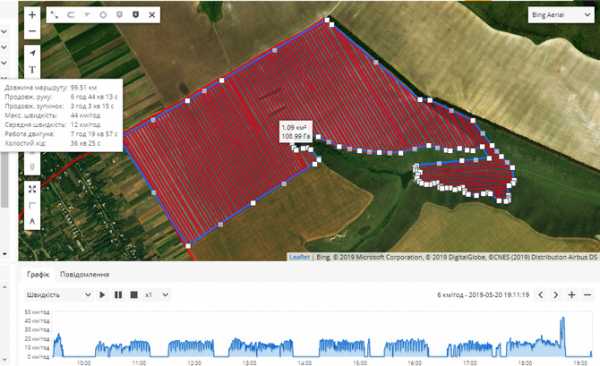Select the text label T tool
The height and width of the screenshot is (366, 600).
32,69
